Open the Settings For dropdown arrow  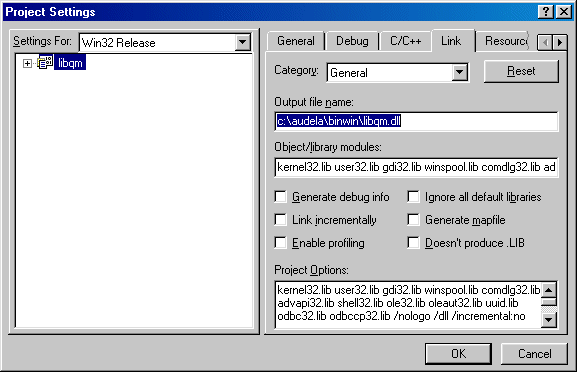coord(243,42)
